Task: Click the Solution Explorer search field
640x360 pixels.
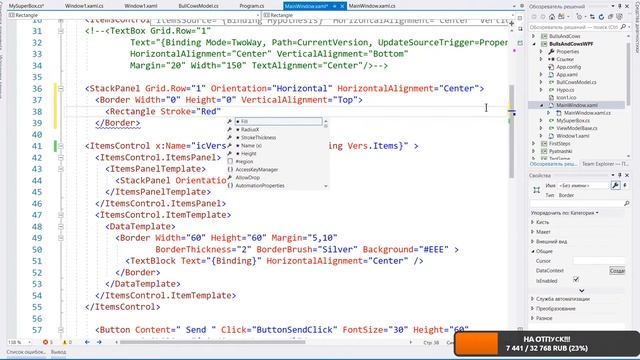Action: (x=573, y=27)
